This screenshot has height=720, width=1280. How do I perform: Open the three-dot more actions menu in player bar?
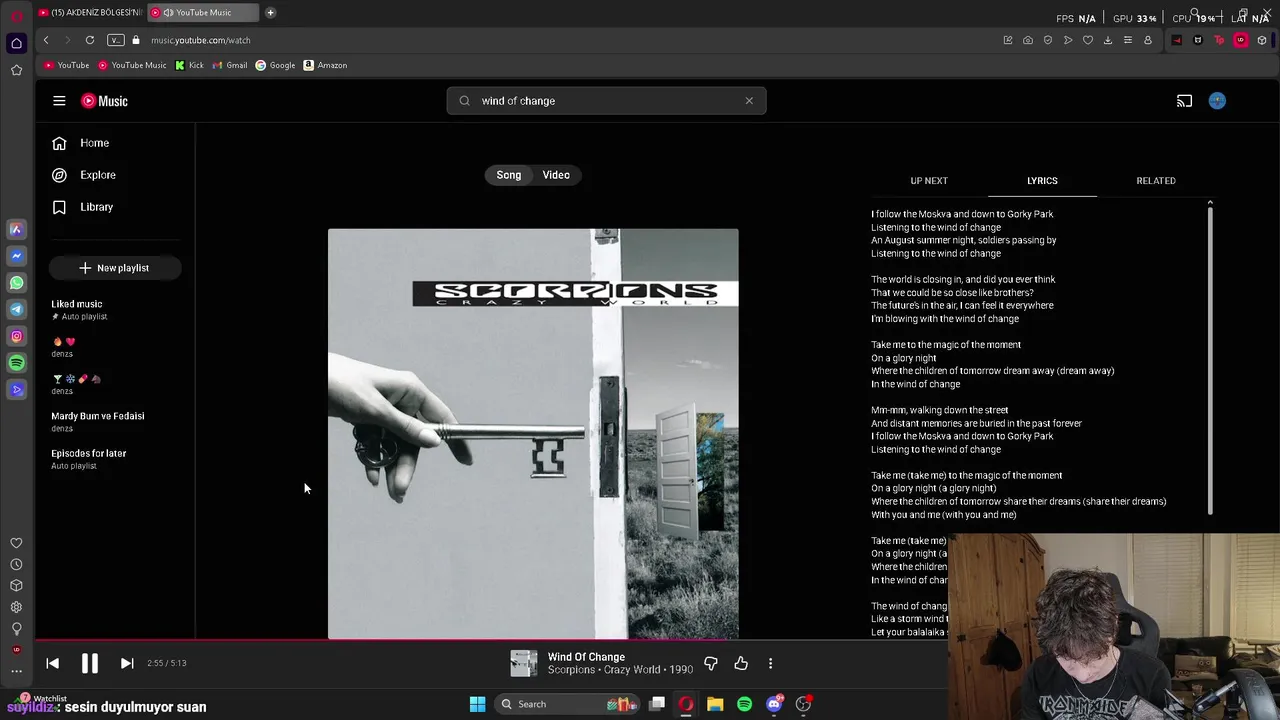coord(770,663)
